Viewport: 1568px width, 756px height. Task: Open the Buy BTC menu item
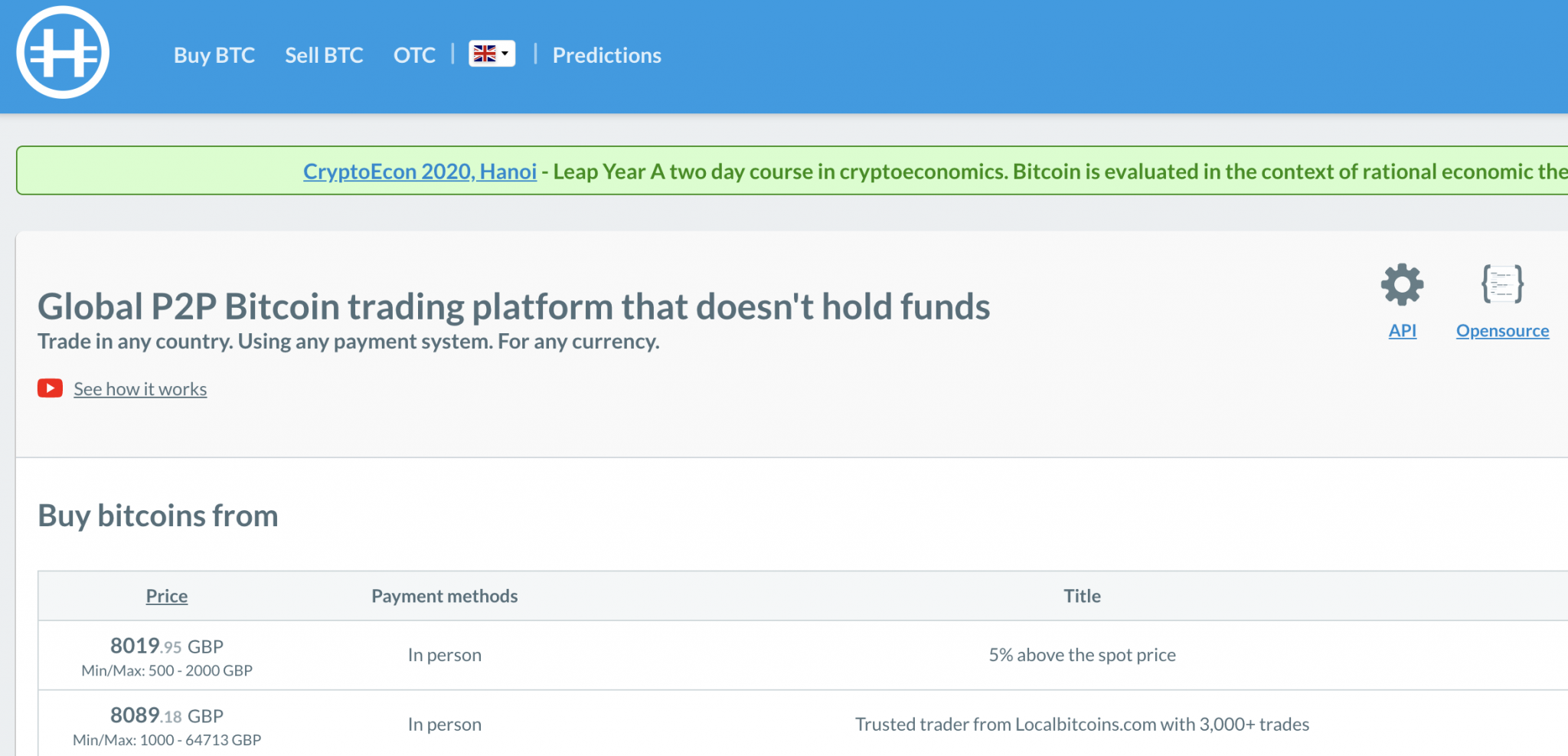(214, 54)
